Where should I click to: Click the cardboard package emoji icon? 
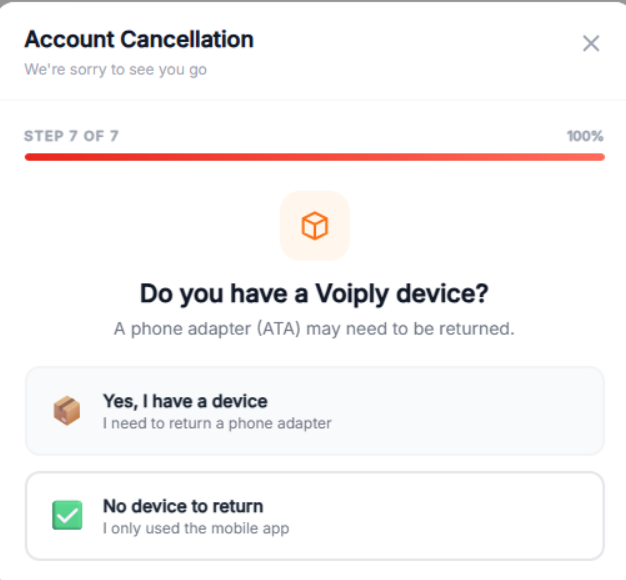[x=67, y=411]
